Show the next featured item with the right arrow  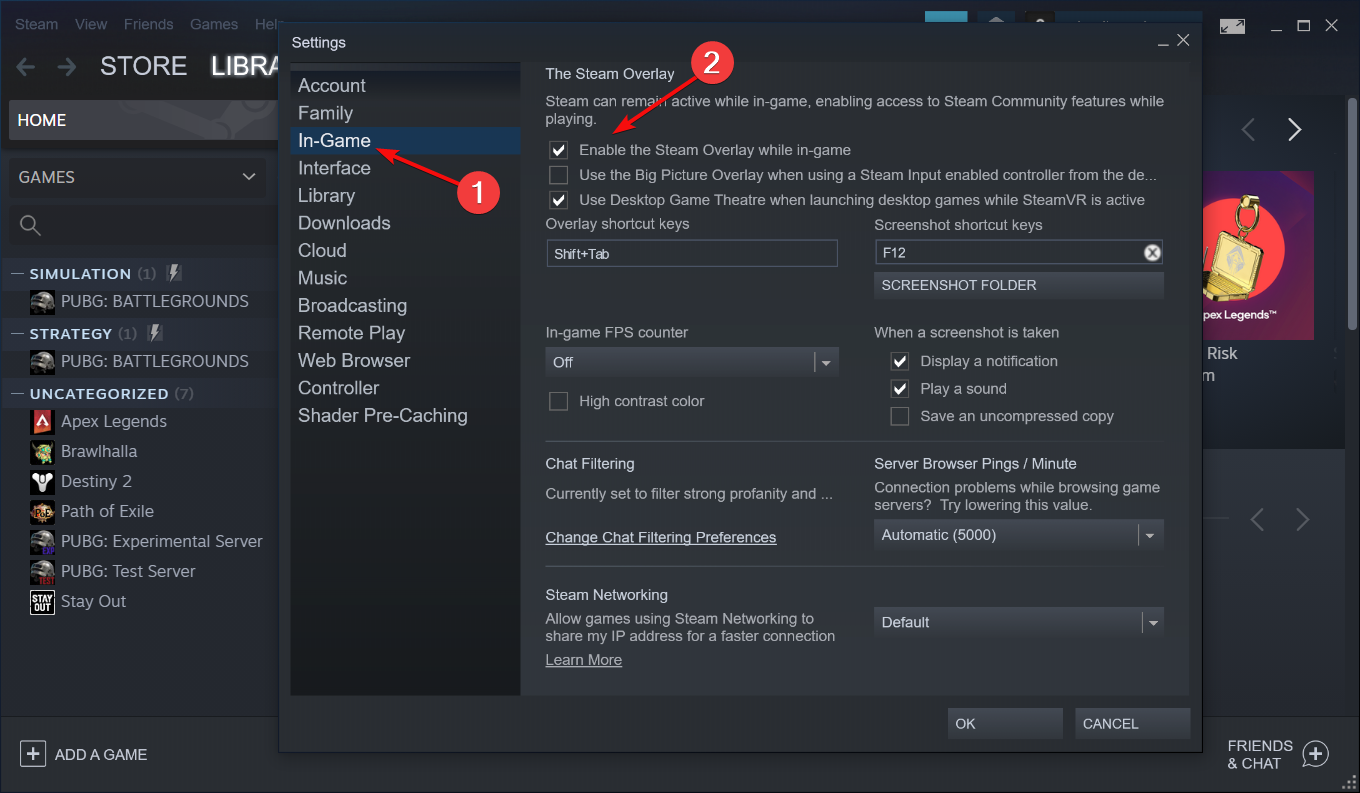[x=1295, y=129]
